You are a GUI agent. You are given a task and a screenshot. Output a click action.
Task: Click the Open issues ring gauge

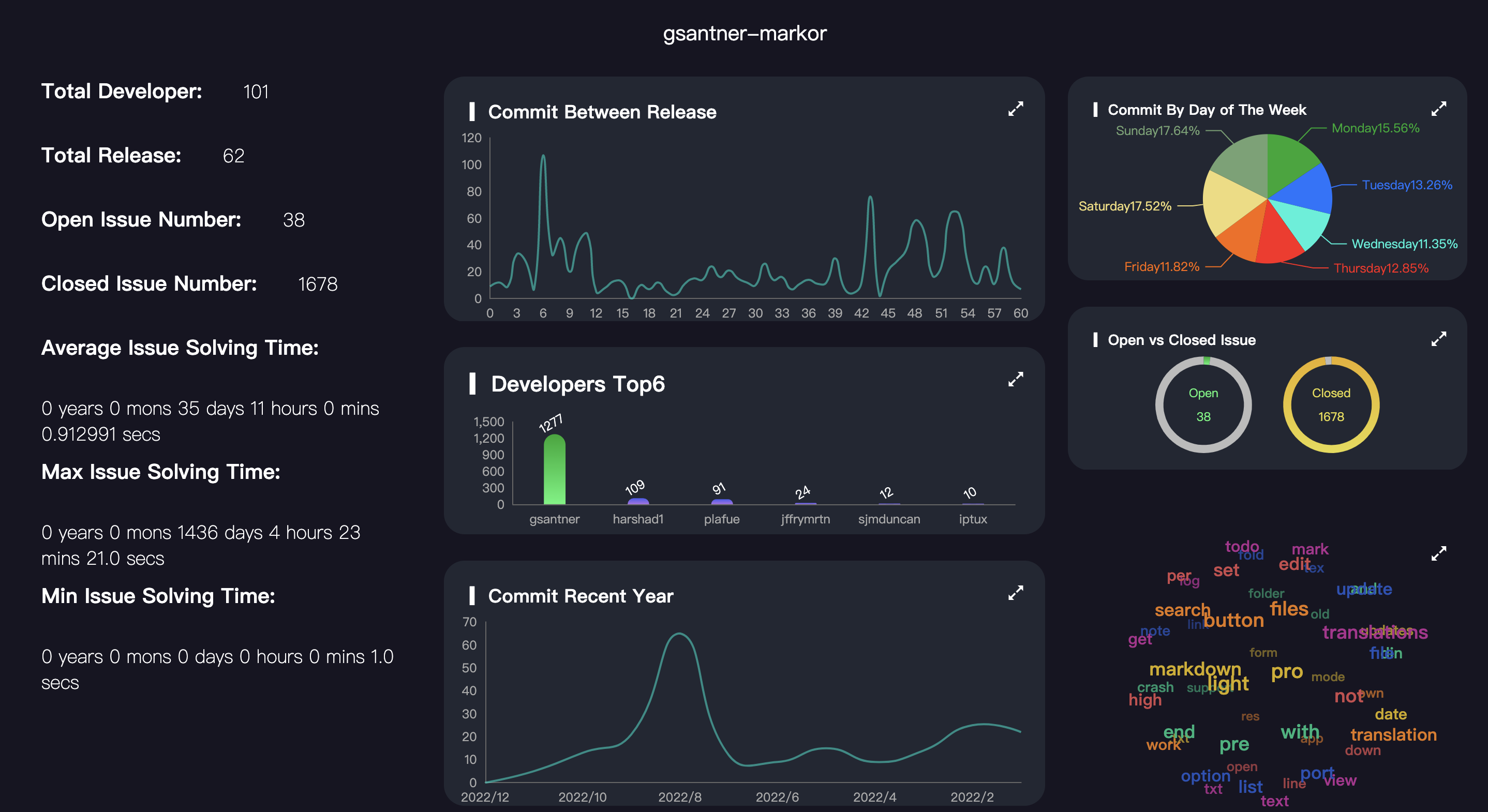[1203, 404]
